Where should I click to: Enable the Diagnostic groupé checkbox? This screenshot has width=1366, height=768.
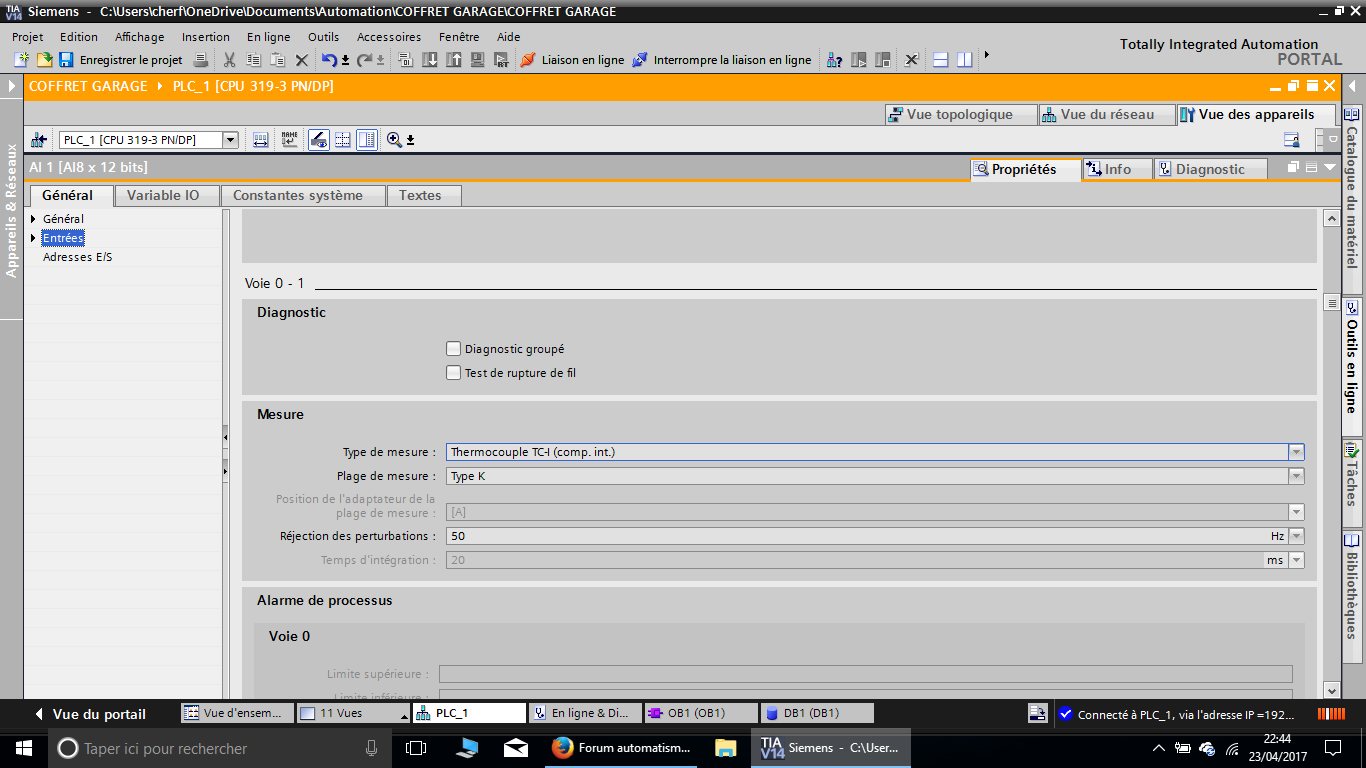click(x=453, y=349)
